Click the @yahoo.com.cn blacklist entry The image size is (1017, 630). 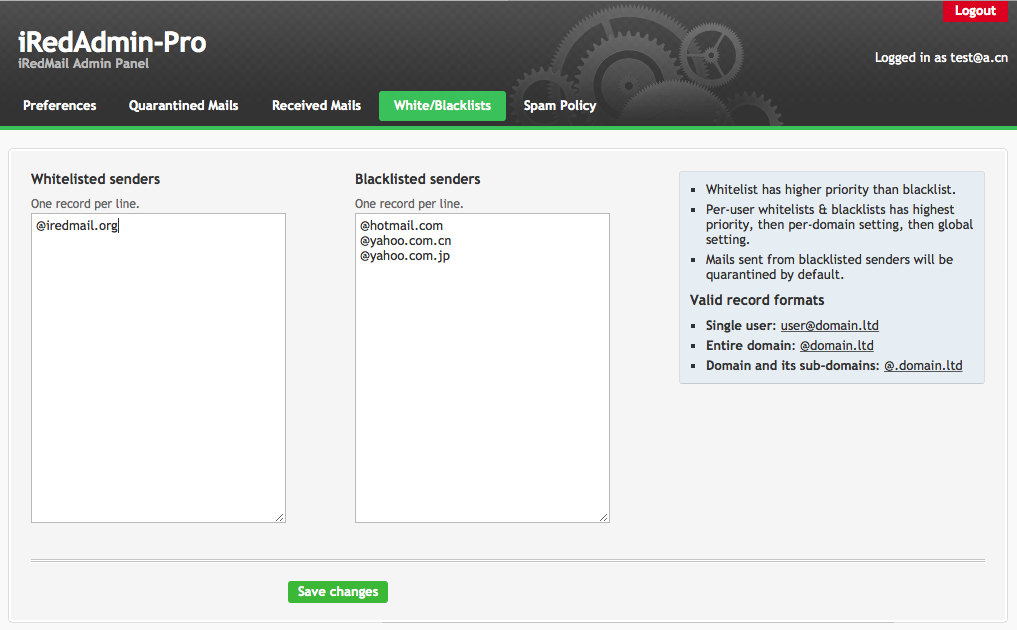coord(405,241)
